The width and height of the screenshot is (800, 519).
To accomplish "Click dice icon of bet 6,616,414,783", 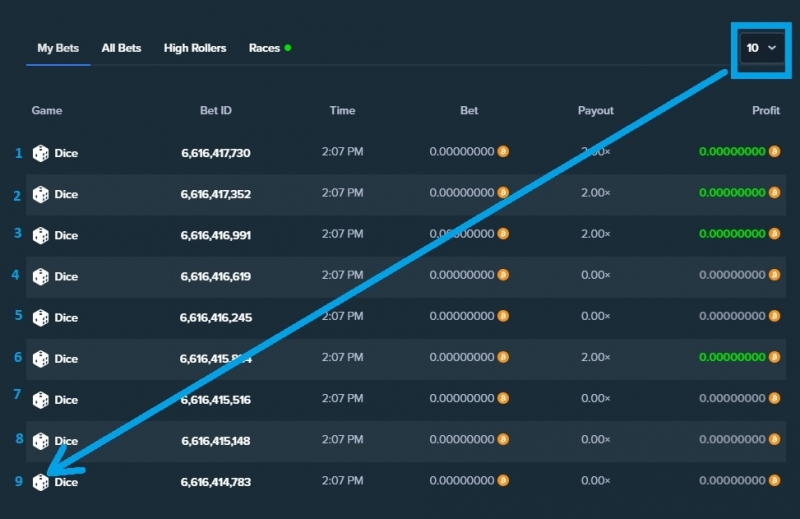I will 40,482.
